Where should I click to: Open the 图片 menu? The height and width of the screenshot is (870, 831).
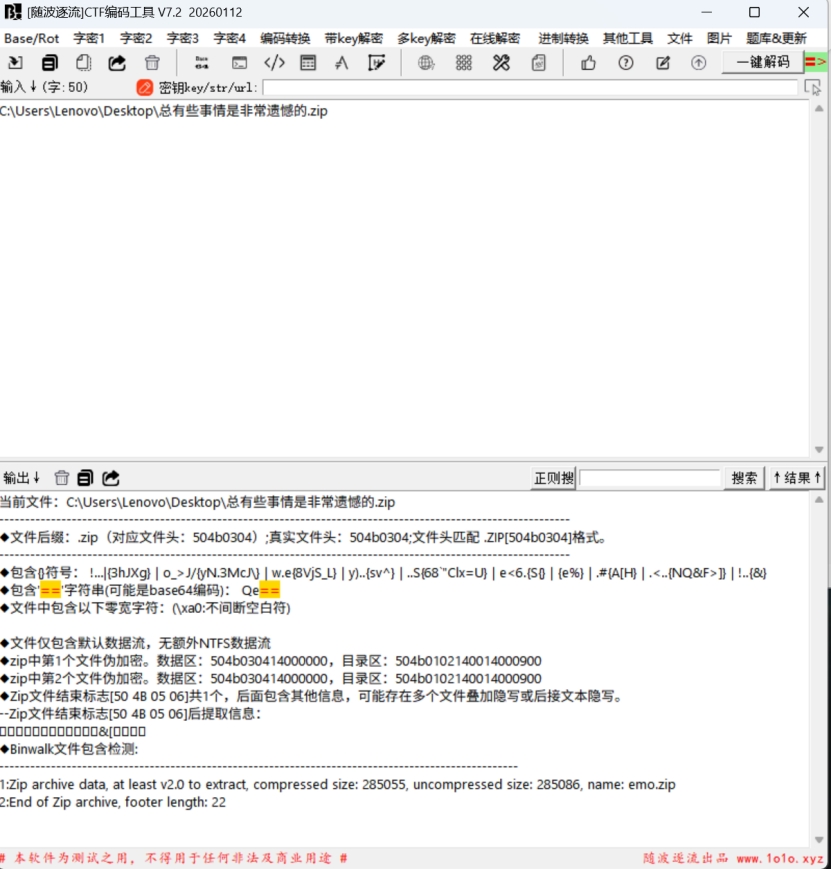click(719, 38)
